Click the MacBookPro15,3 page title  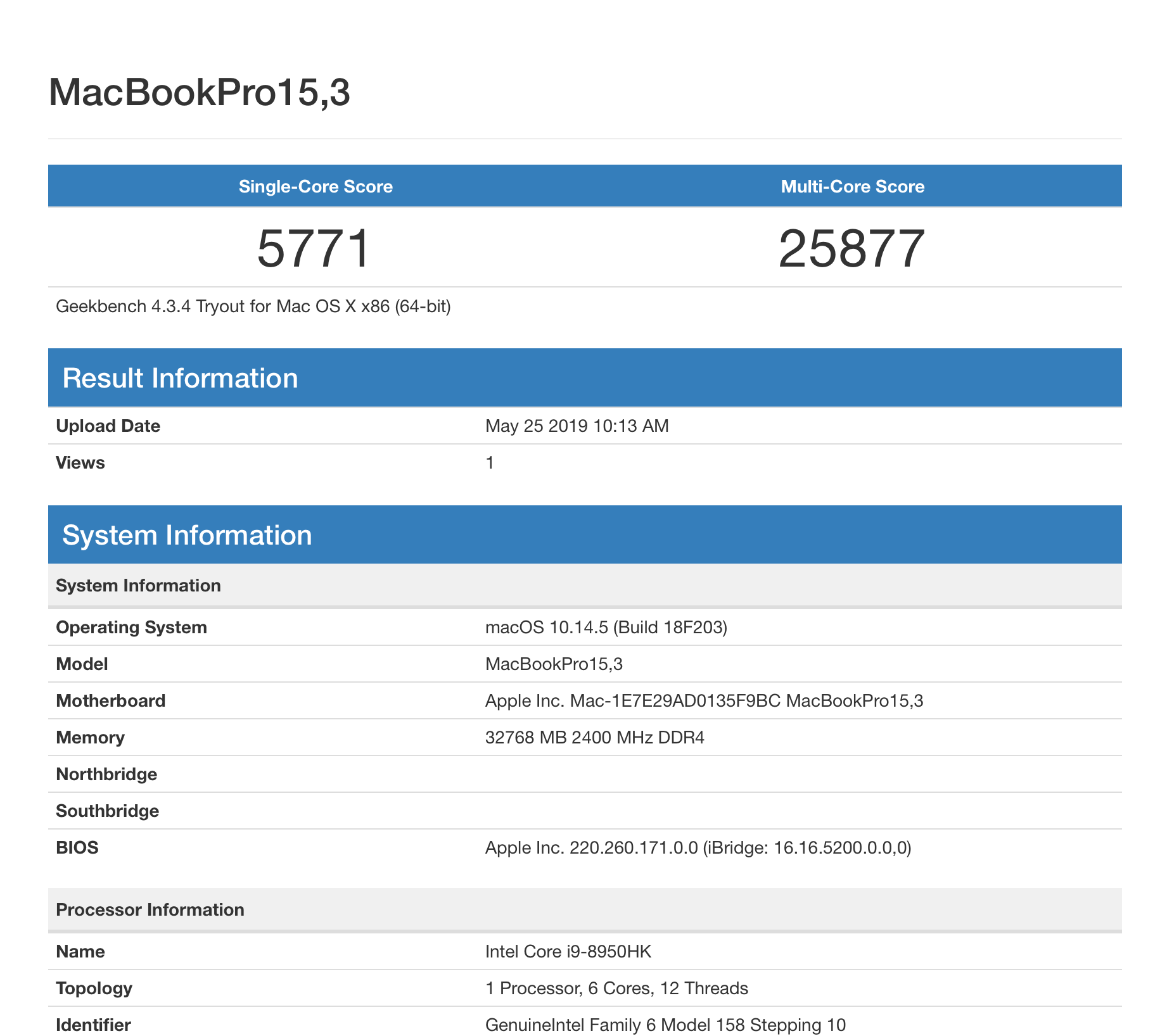199,93
